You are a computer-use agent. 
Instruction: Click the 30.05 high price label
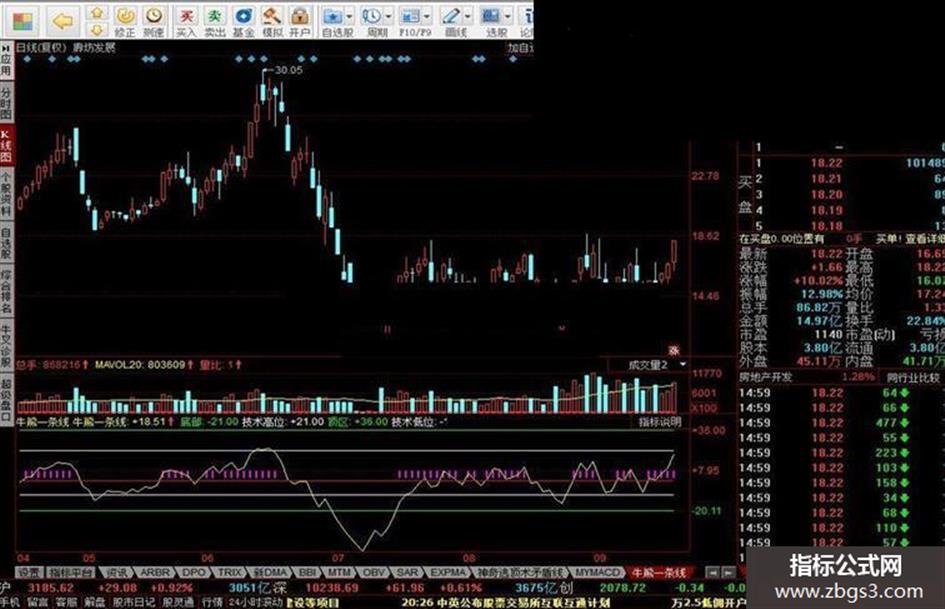pyautogui.click(x=288, y=71)
